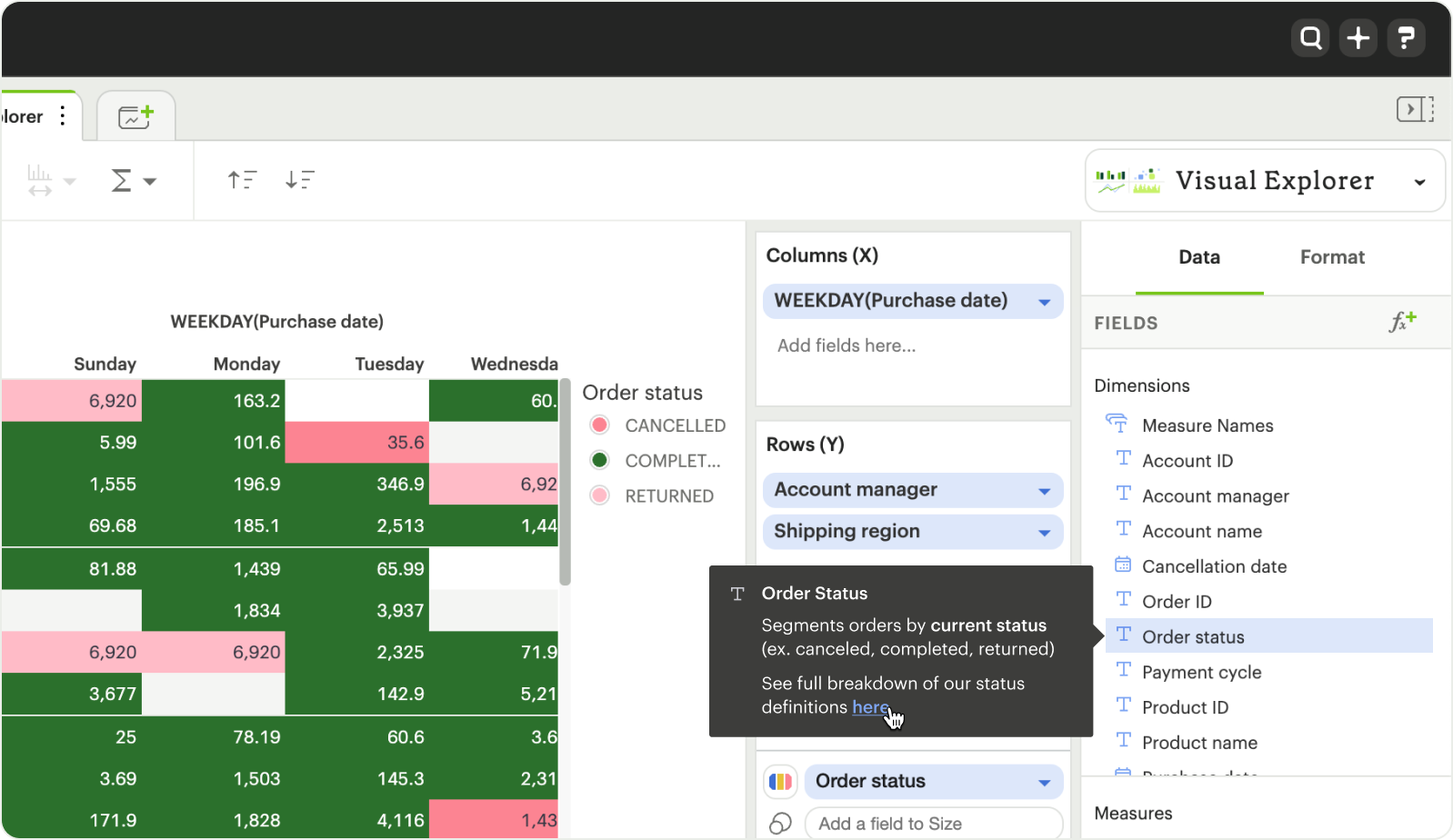Select highlighted Order status field
The width and height of the screenshot is (1453, 840).
tap(1268, 636)
